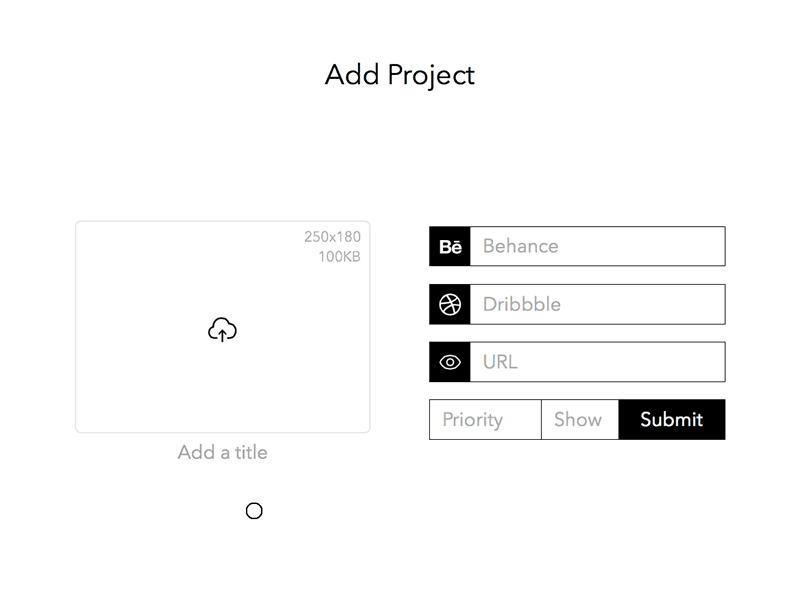Click the Add Project heading
Screen dimensions: 800x600
[x=399, y=74]
